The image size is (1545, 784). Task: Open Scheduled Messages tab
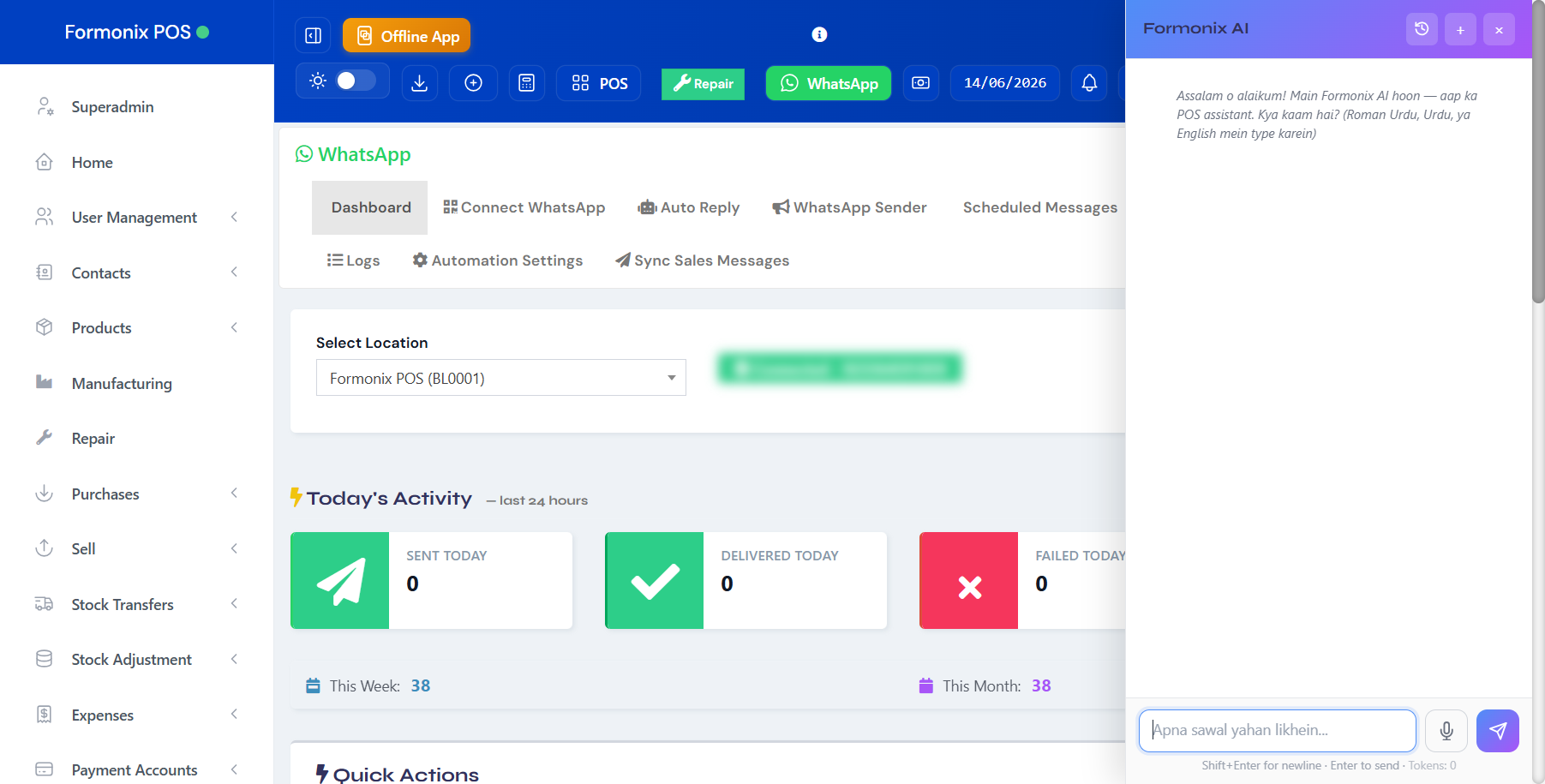pos(1039,207)
